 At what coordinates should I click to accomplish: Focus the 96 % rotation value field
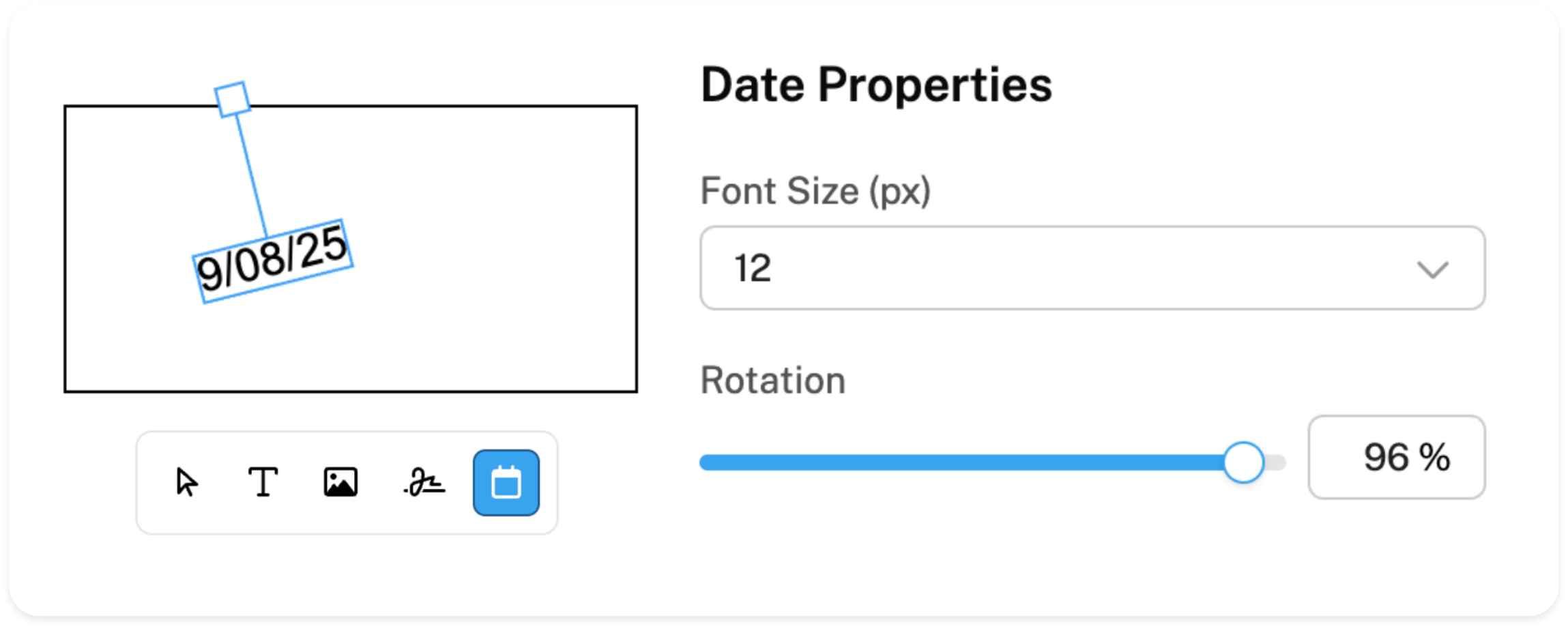(x=1396, y=457)
